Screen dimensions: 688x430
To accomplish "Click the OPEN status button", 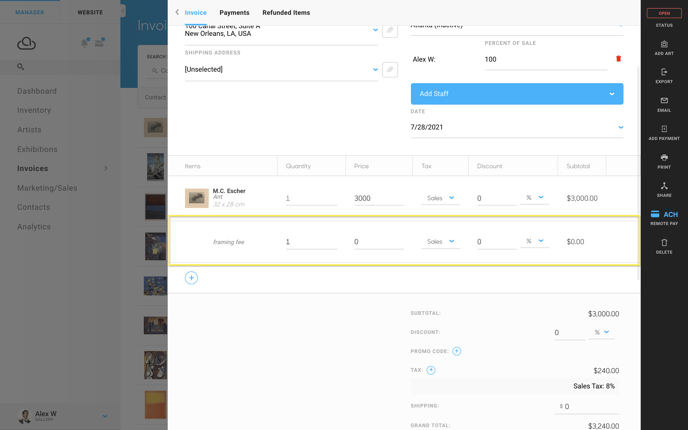I will point(664,13).
